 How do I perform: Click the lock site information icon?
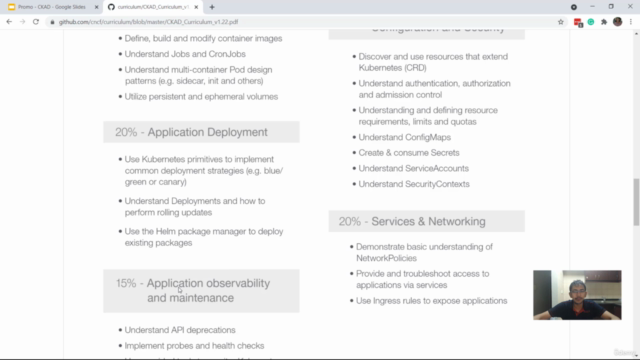coord(52,22)
